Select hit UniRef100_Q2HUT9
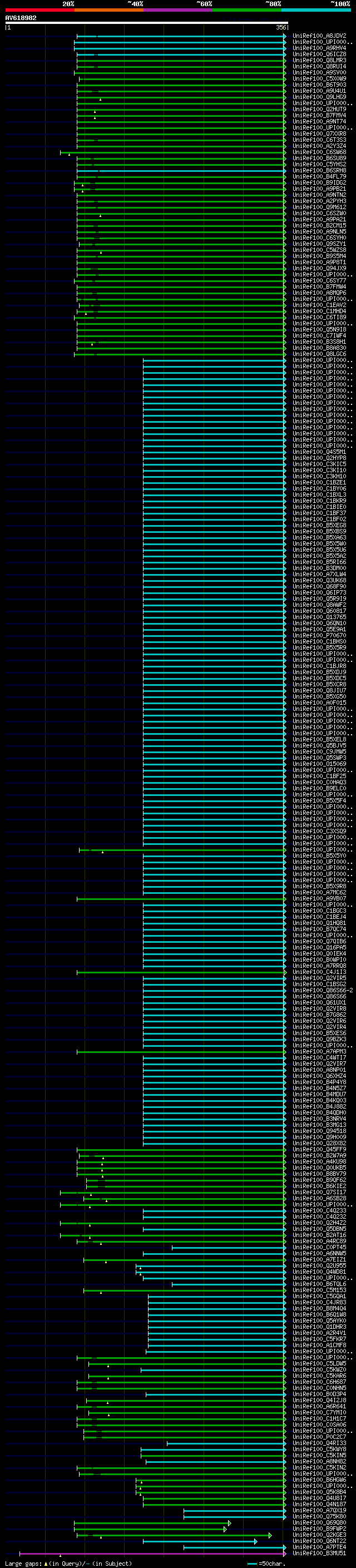This screenshot has height=1568, width=356. click(x=319, y=109)
